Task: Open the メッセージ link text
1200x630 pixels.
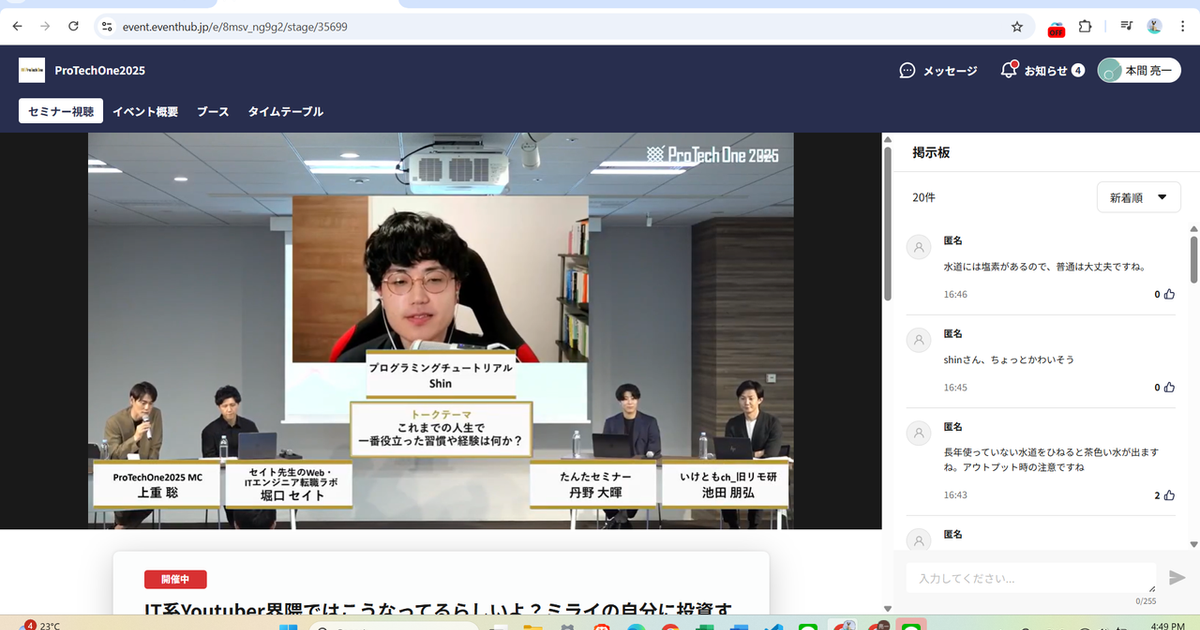Action: click(x=950, y=70)
